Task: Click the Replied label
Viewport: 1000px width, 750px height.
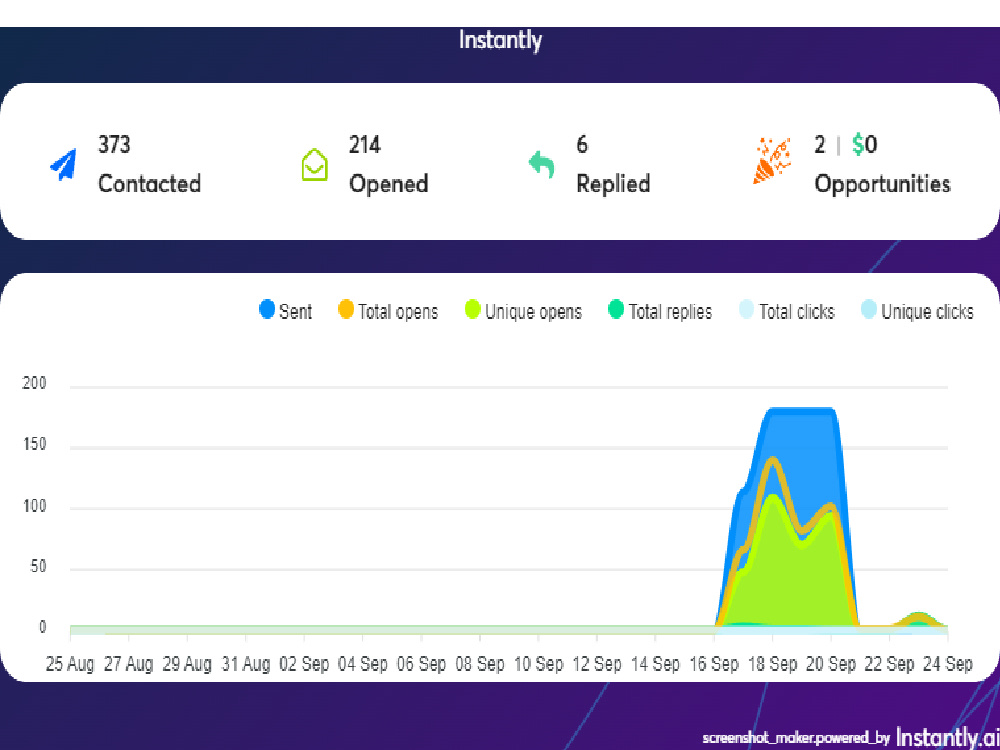Action: coord(613,184)
